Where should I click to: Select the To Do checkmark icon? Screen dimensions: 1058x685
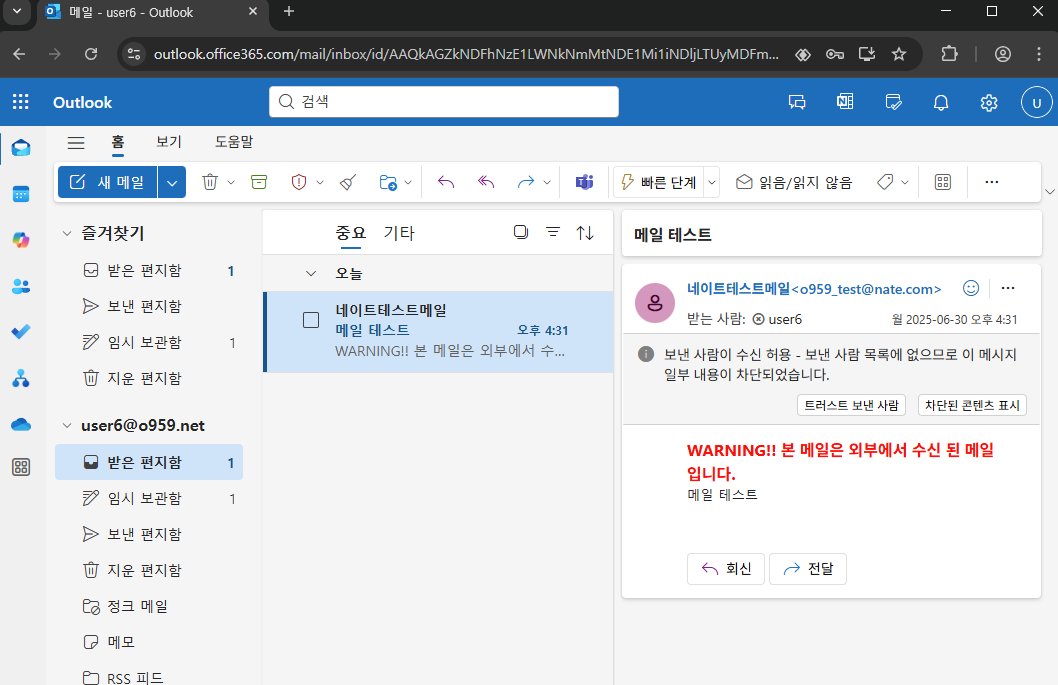click(21, 331)
